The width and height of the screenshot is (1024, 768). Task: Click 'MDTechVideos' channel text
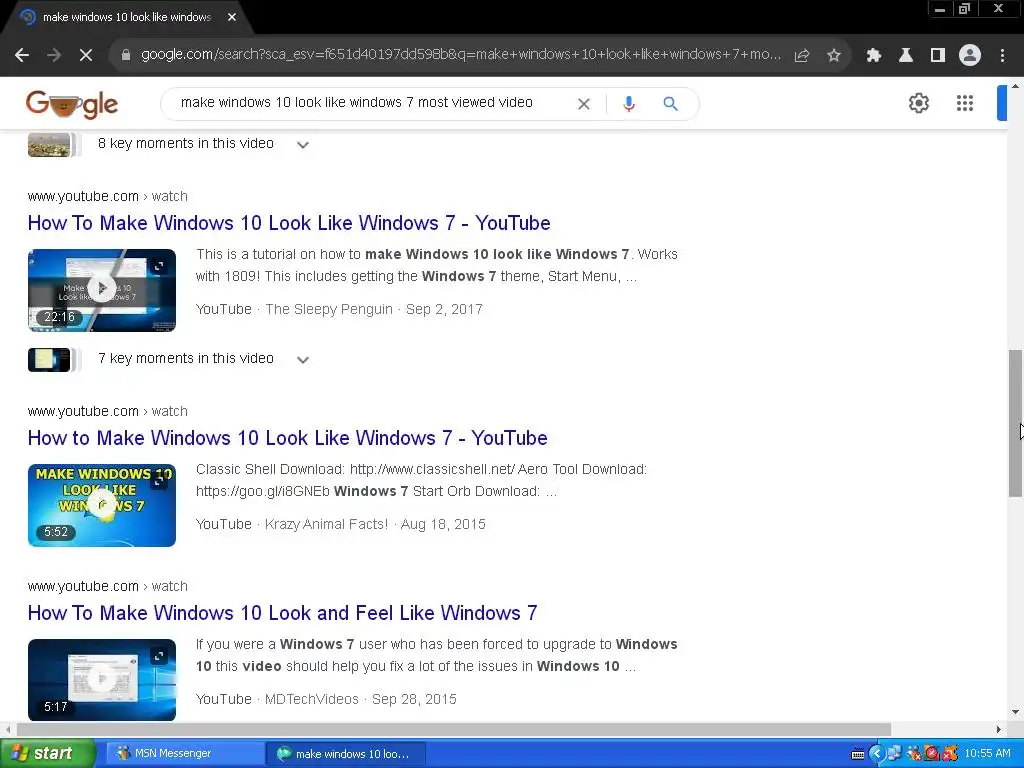tap(312, 699)
